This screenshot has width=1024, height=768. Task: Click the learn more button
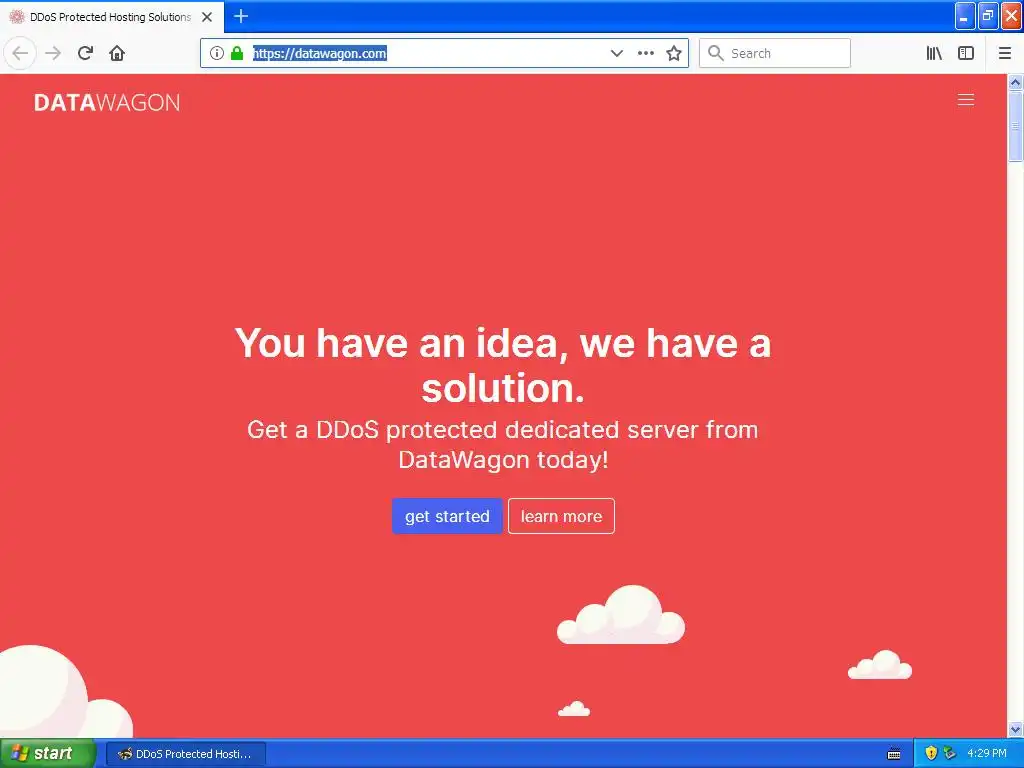pos(561,516)
